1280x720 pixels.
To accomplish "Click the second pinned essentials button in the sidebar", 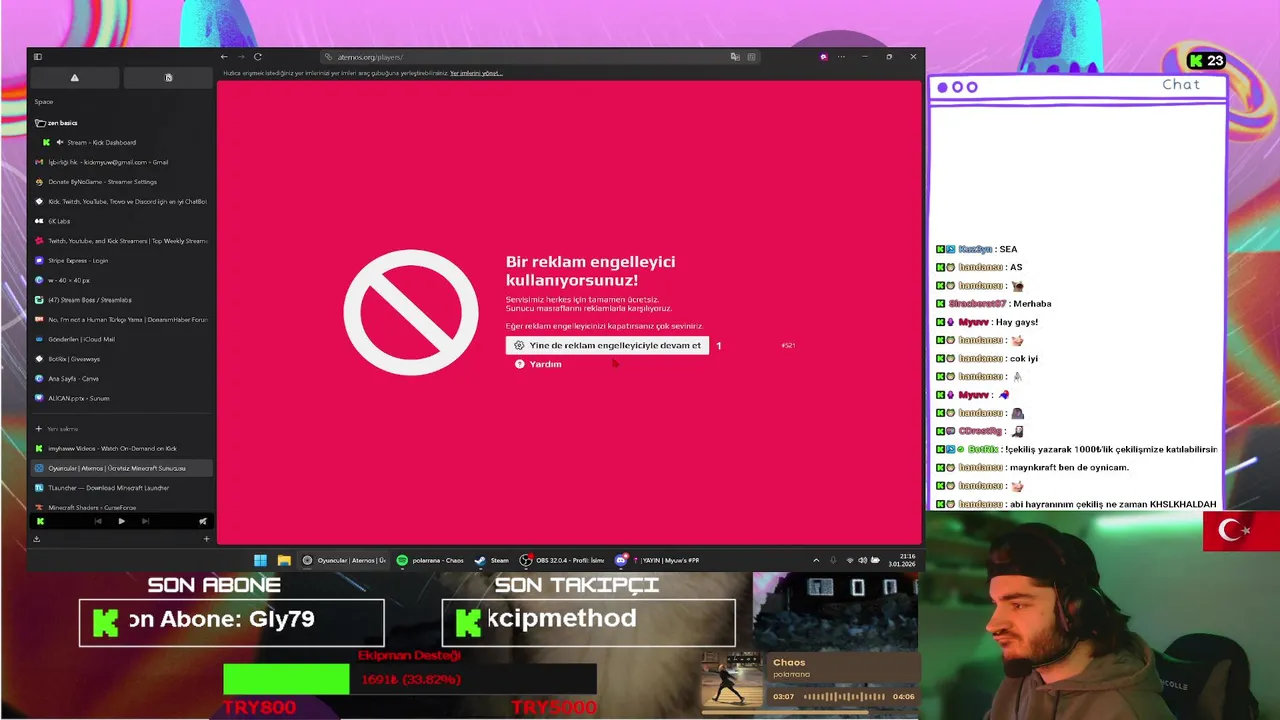I will (168, 78).
